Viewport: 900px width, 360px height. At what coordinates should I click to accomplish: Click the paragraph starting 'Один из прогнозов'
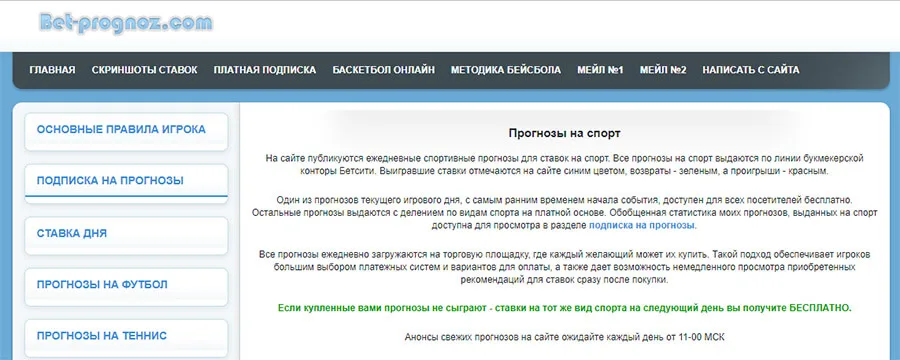tap(564, 213)
